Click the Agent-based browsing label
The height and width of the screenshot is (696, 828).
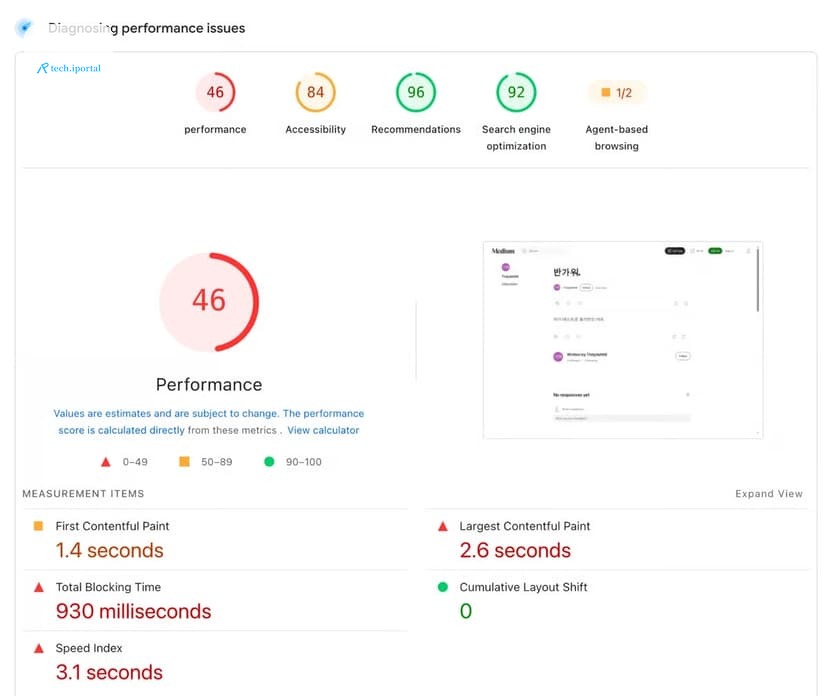616,138
